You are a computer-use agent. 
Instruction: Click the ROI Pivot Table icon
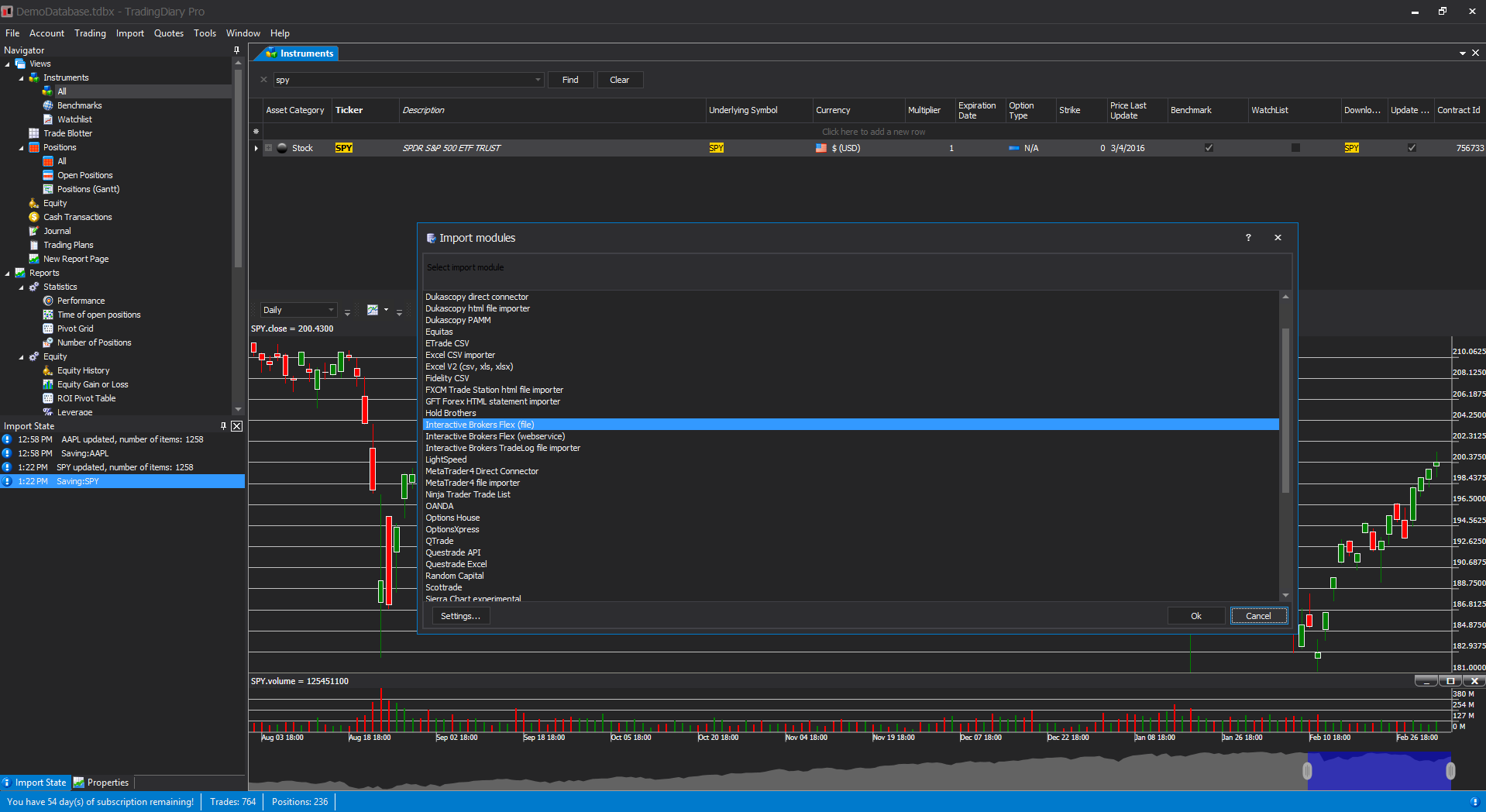point(48,398)
